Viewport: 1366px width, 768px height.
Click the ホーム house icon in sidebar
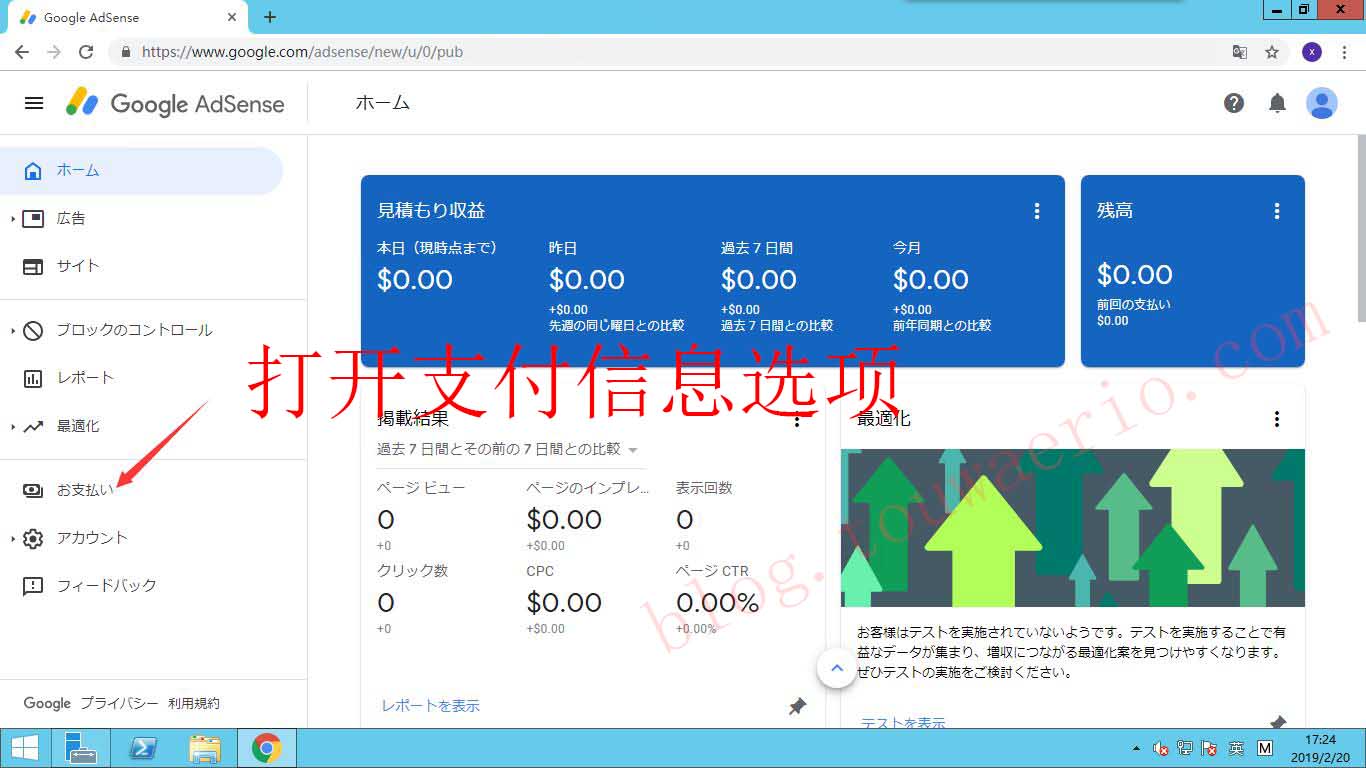coord(33,171)
